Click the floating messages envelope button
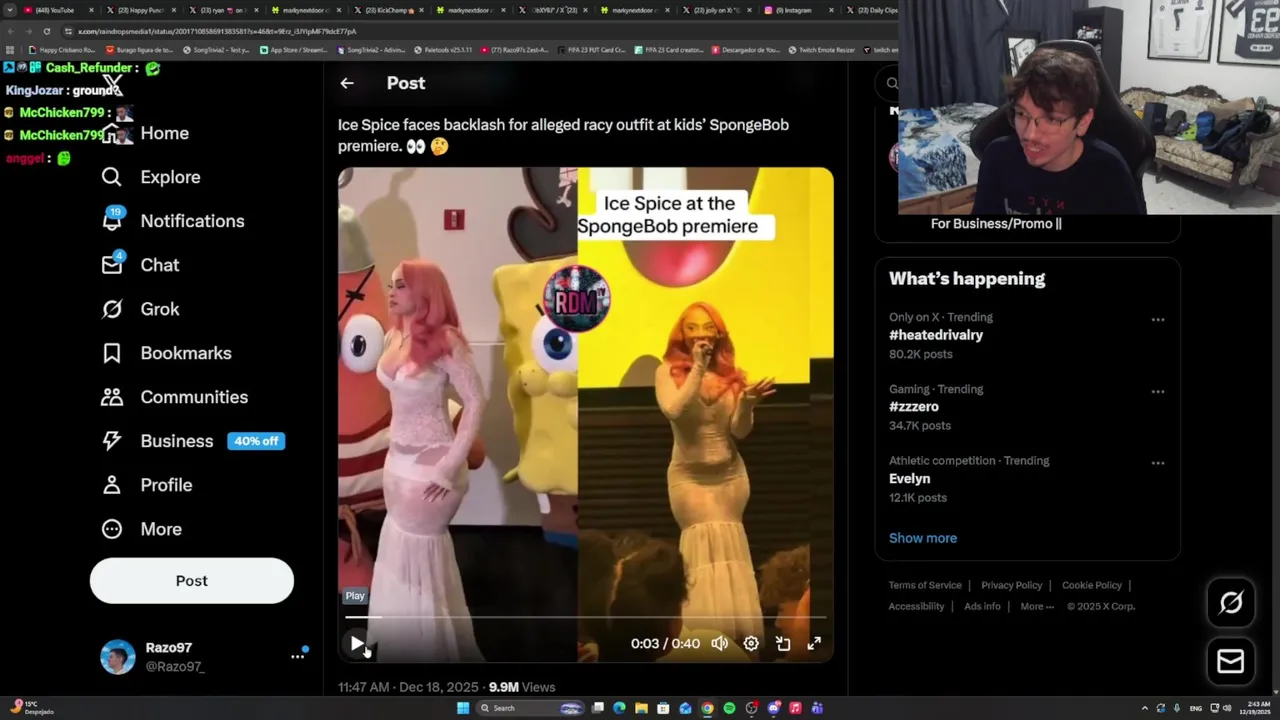 pos(1231,661)
